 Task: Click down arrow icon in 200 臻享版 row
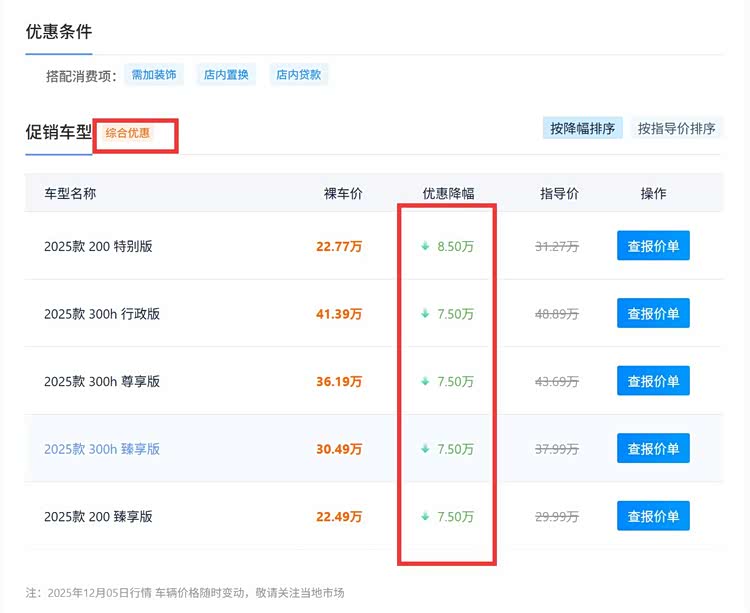coord(425,517)
